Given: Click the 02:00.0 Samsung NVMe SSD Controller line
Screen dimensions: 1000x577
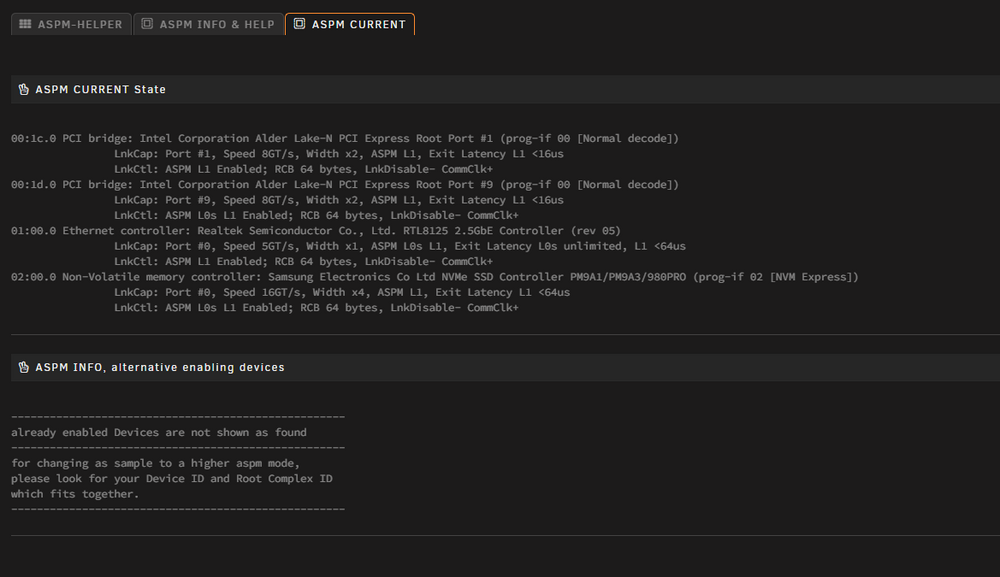Looking at the screenshot, I should tap(434, 277).
